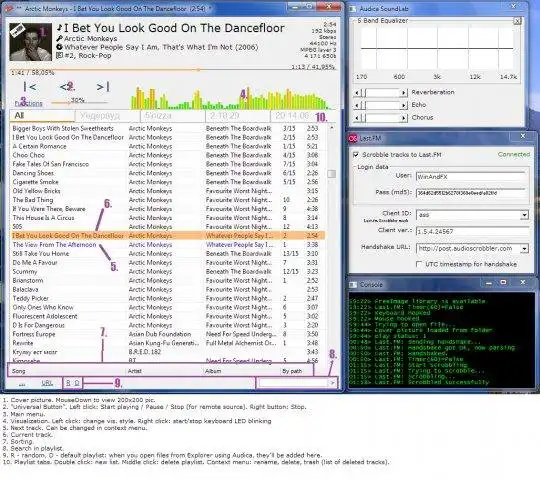Adjust the 30% volume slider
540x480 pixels.
(x=79, y=102)
